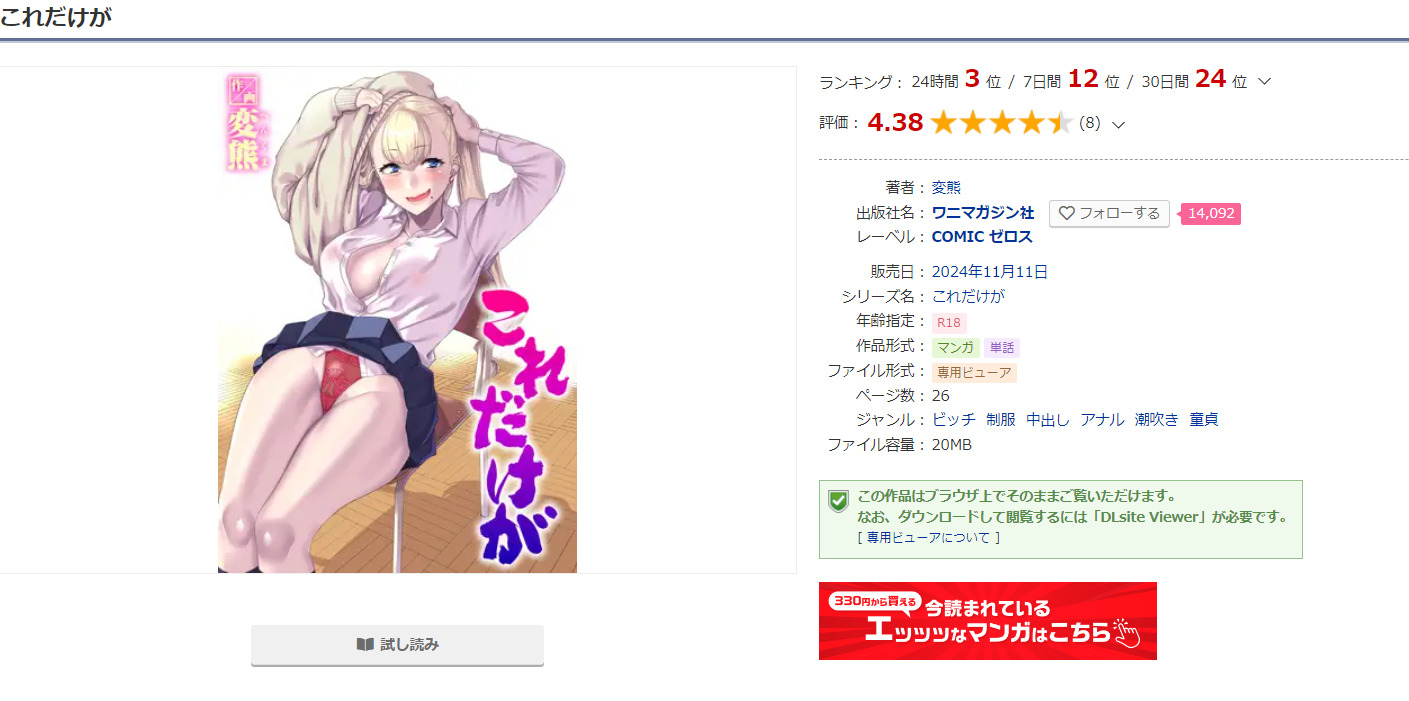Click the book icon on 試し読み button
This screenshot has height=701, width=1409.
click(365, 645)
